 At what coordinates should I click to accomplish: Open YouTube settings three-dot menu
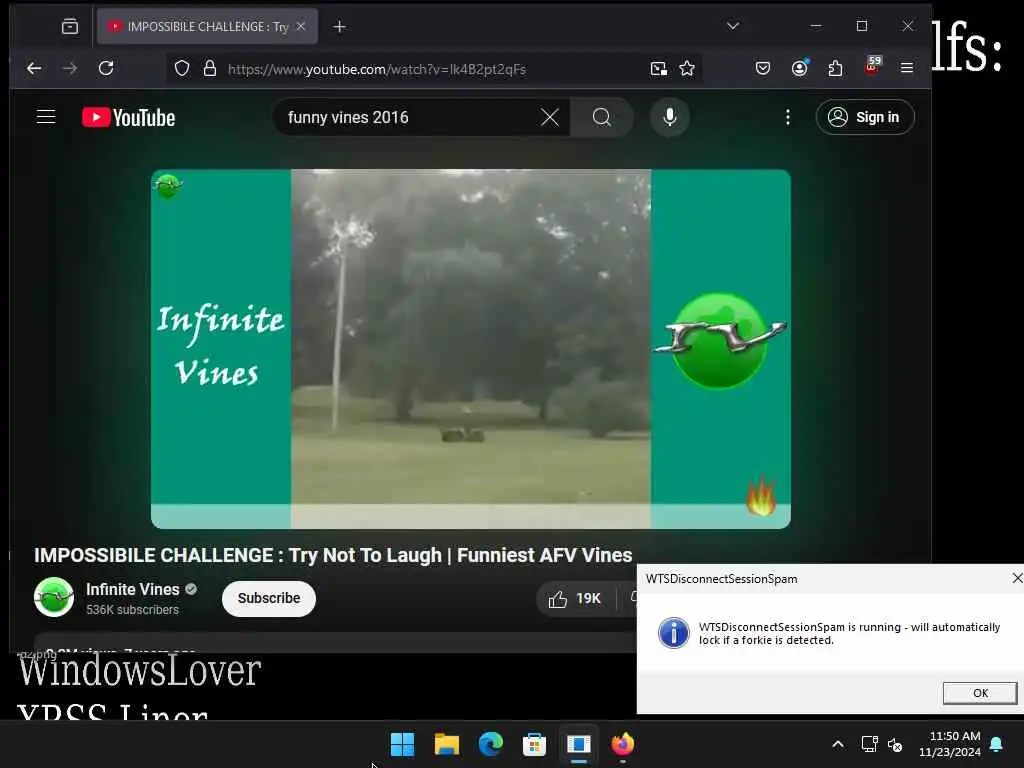(x=788, y=118)
